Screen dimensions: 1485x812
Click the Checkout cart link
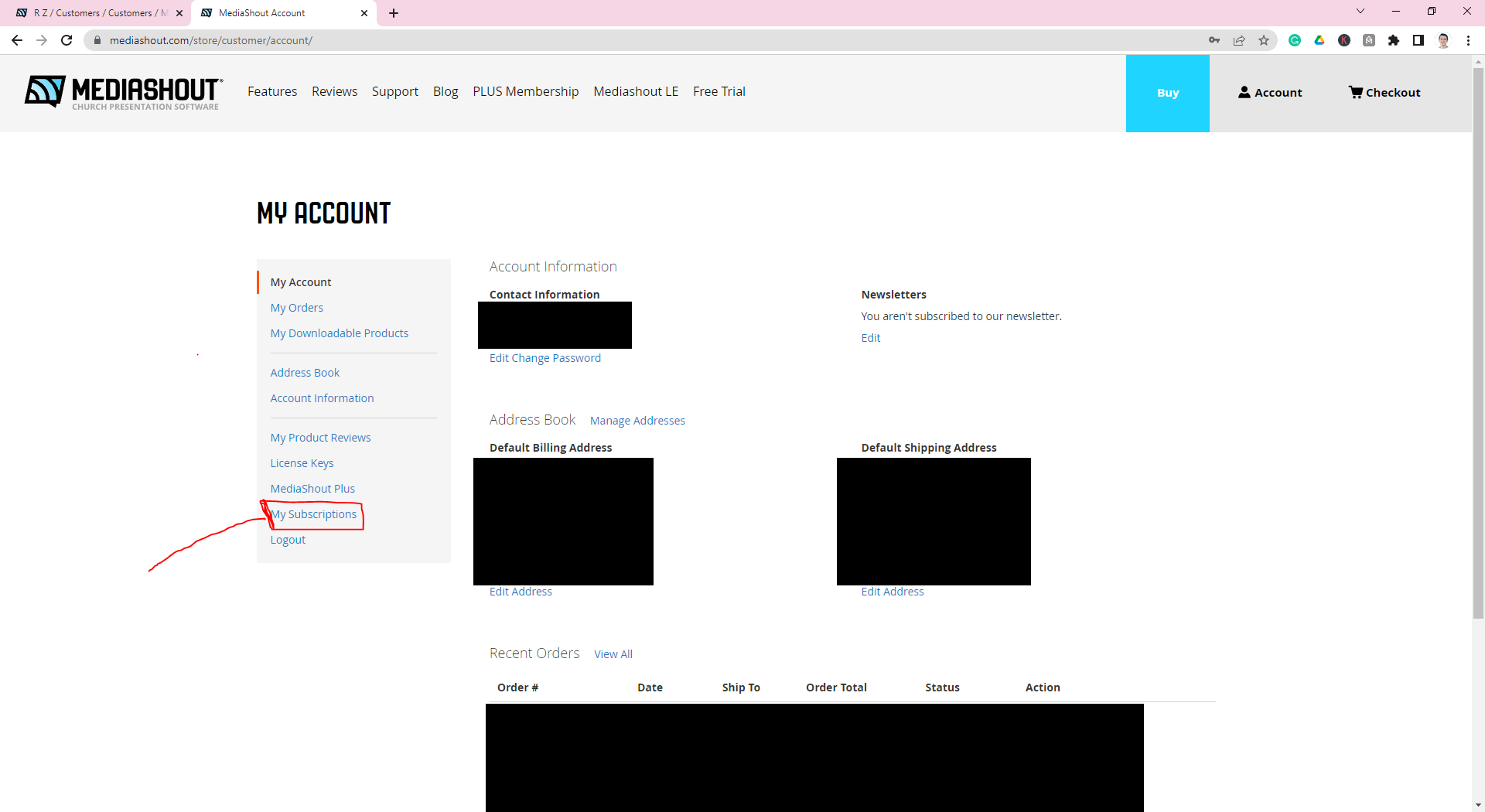(x=1384, y=92)
